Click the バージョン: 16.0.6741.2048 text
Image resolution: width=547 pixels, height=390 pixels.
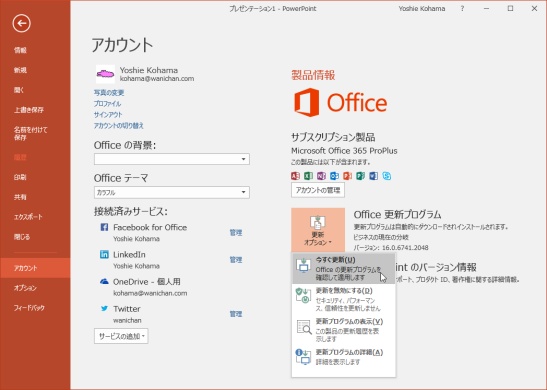[x=391, y=248]
